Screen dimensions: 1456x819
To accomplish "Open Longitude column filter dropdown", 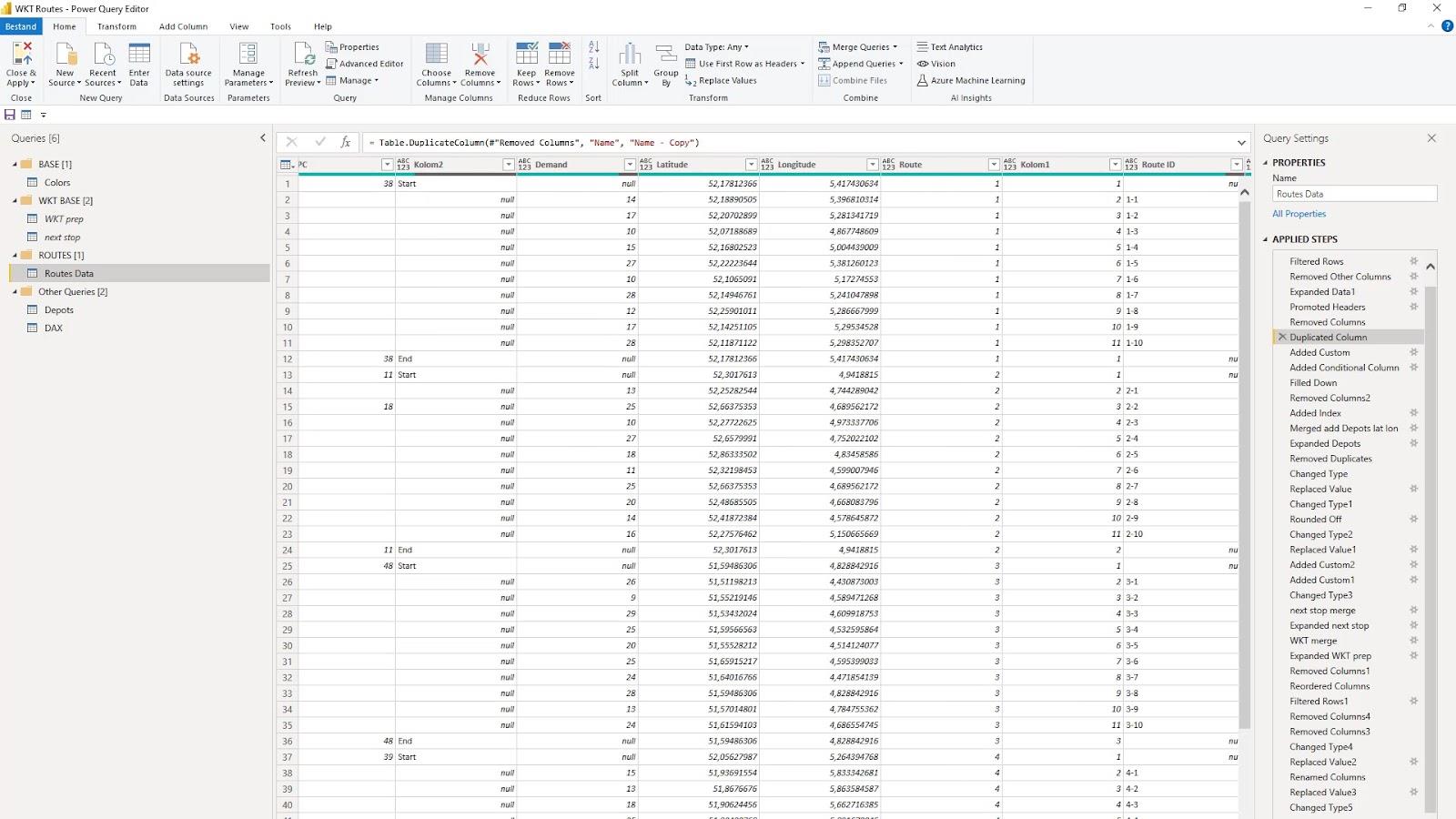I will pyautogui.click(x=873, y=165).
